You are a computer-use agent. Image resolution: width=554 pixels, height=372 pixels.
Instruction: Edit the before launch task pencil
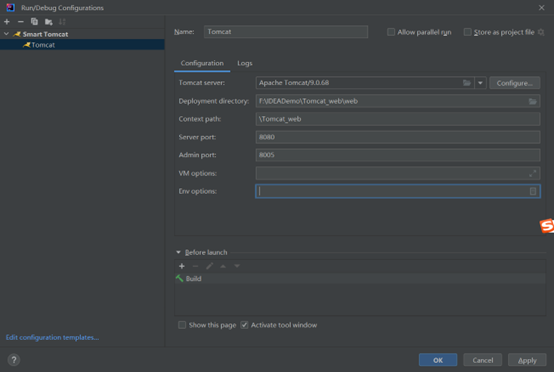click(x=209, y=266)
